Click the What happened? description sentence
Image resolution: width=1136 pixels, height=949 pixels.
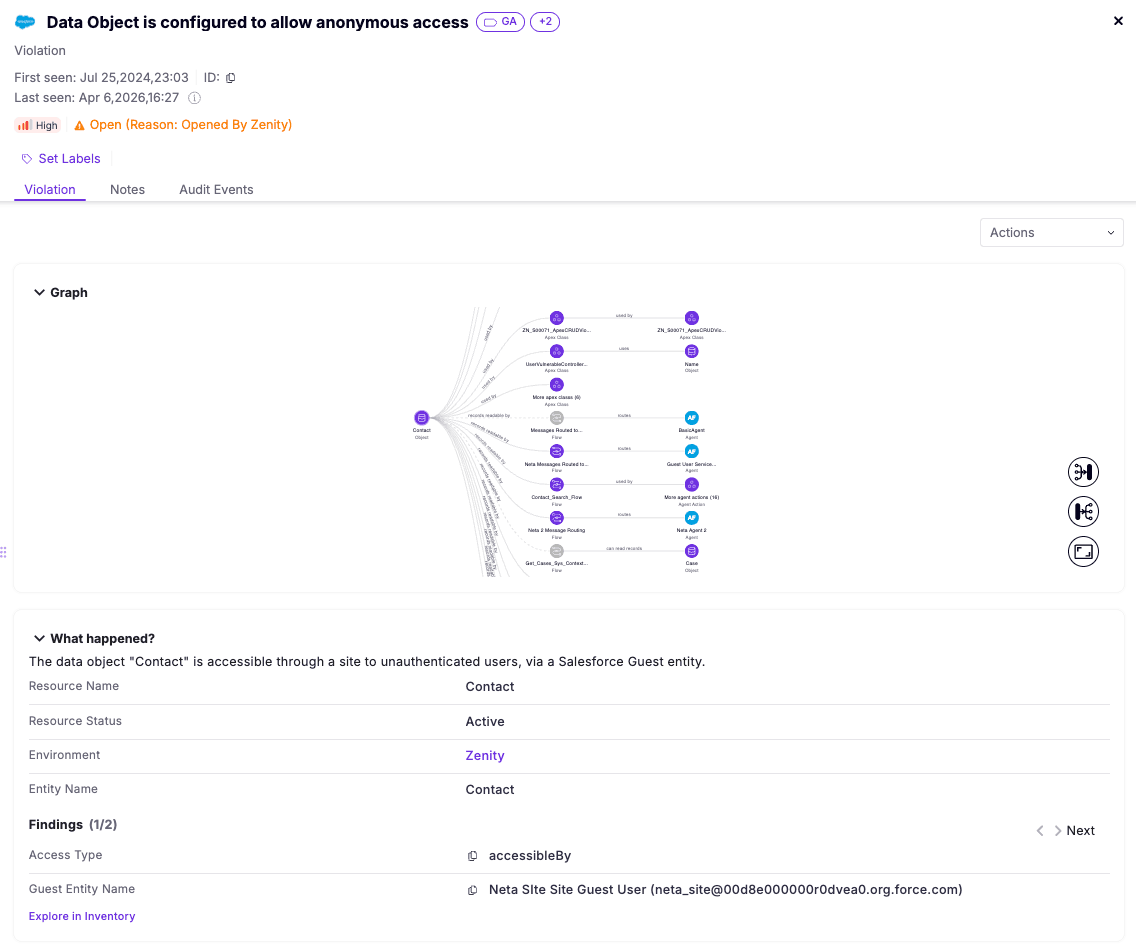367,661
